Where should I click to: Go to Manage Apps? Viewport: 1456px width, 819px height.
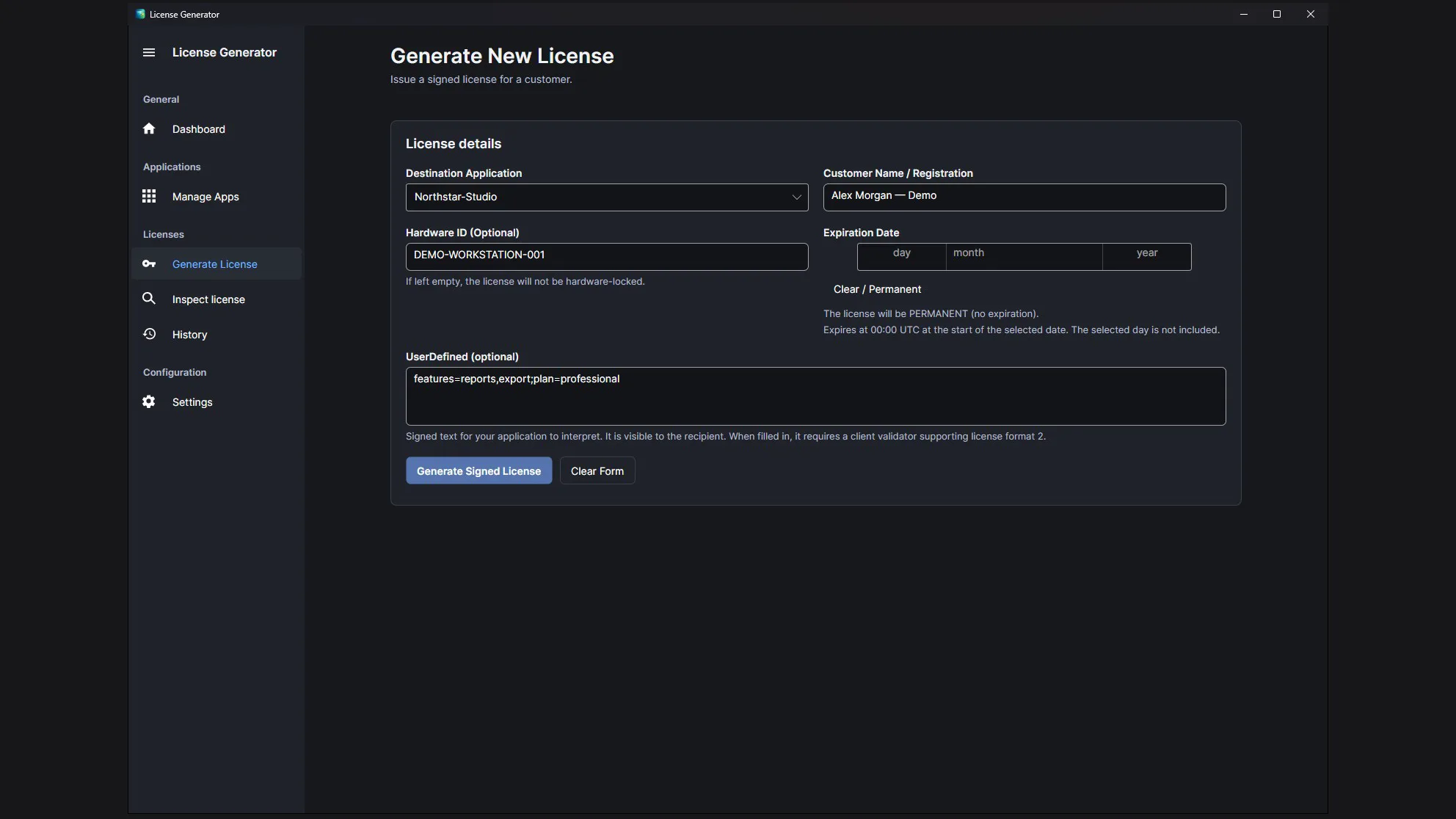[x=216, y=197]
